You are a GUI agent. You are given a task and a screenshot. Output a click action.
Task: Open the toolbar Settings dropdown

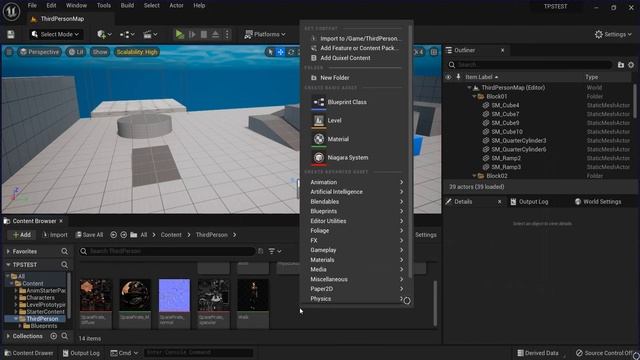click(613, 35)
